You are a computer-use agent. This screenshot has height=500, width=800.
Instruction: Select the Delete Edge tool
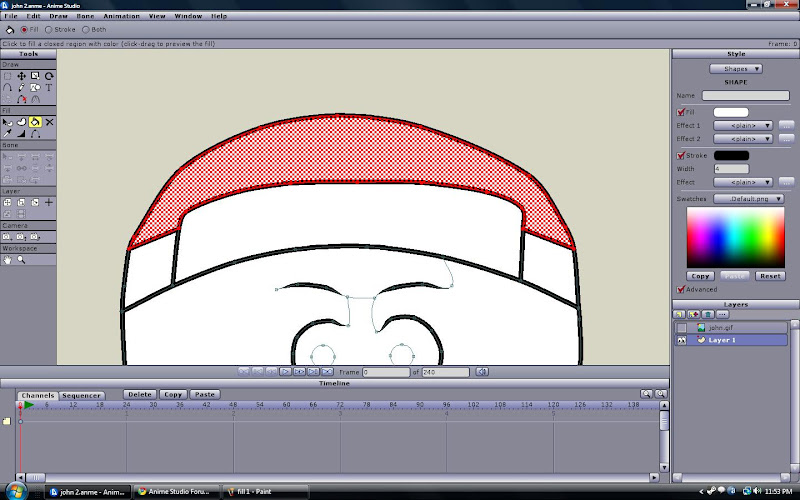[21, 99]
